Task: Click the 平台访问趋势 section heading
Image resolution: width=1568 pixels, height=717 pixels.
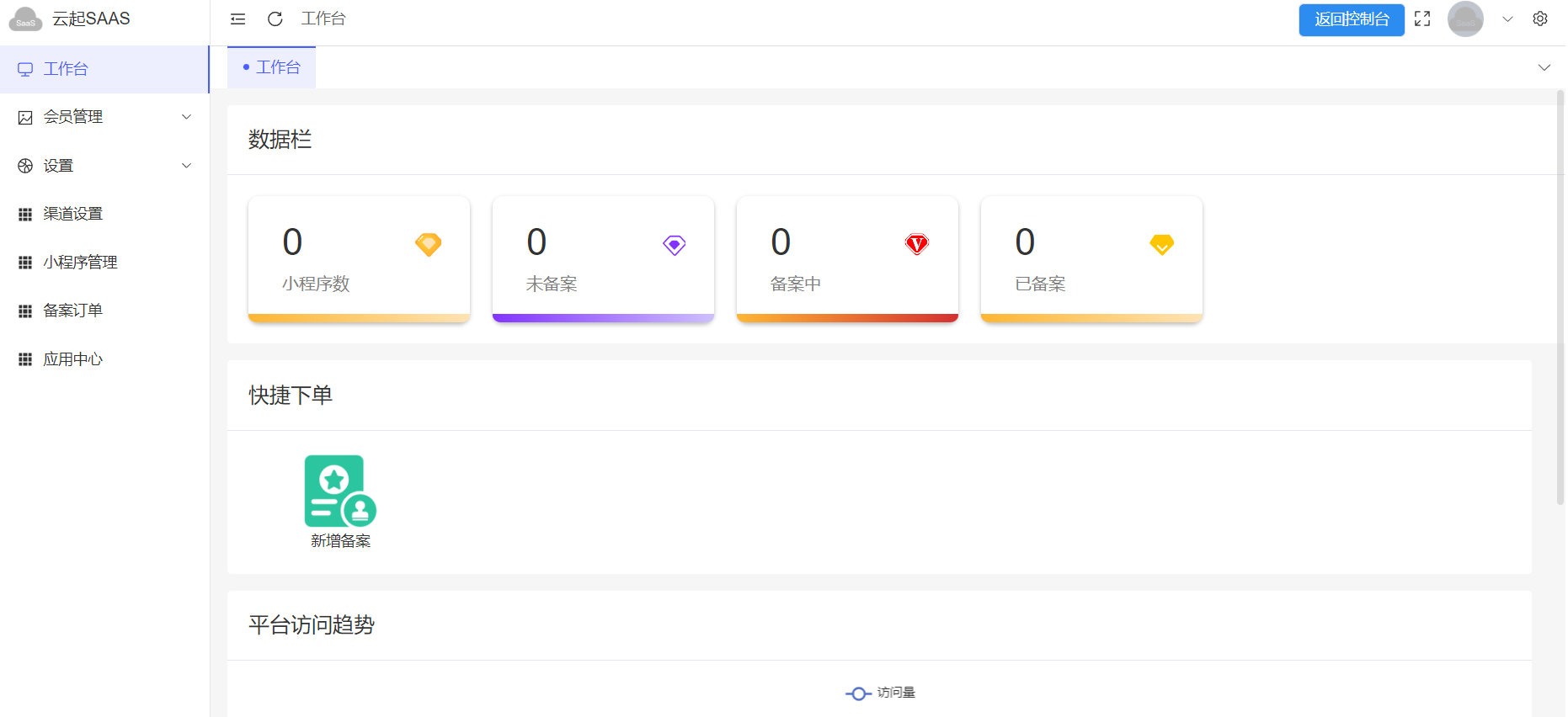Action: click(312, 625)
